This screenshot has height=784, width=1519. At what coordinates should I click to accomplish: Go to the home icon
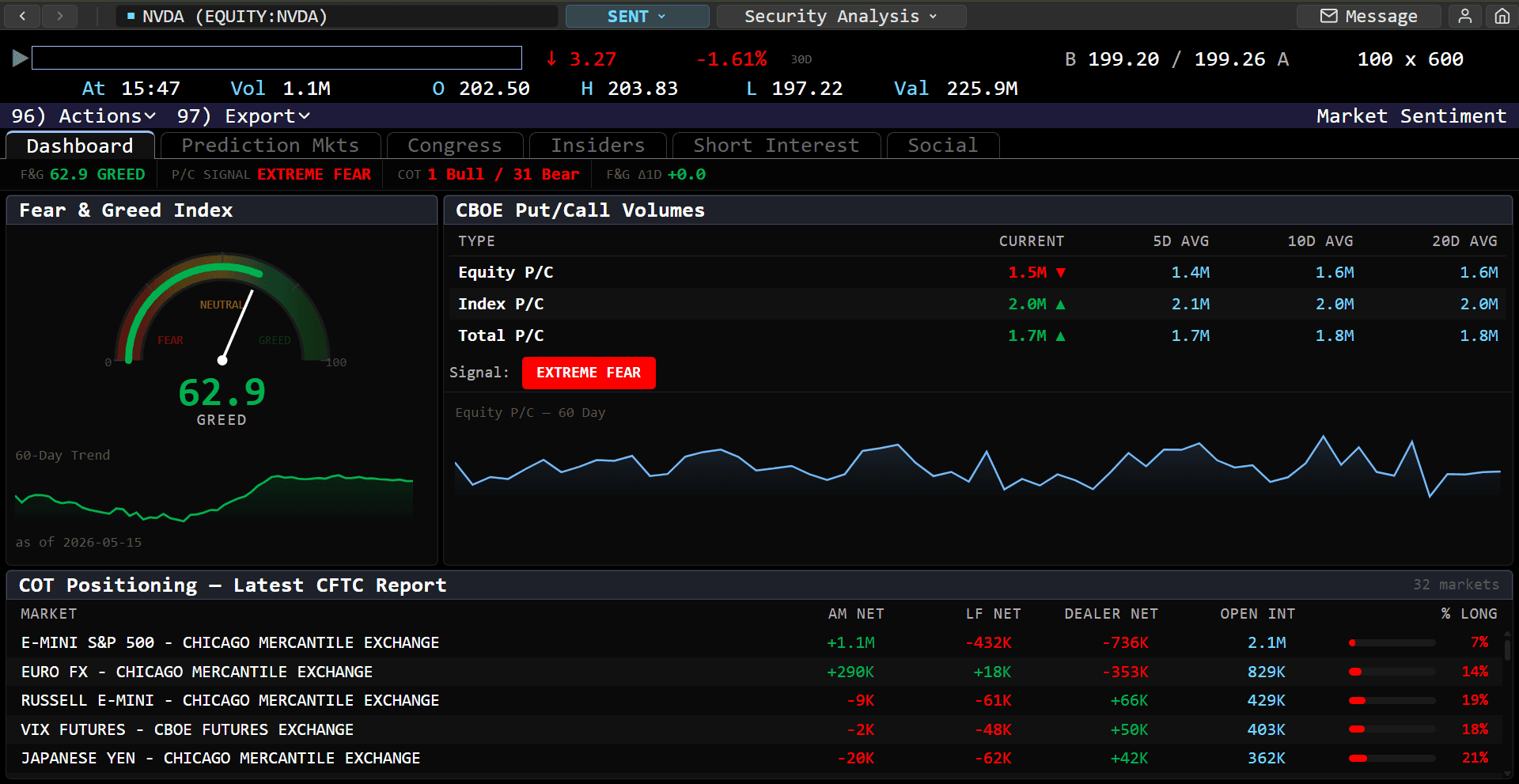click(1502, 16)
